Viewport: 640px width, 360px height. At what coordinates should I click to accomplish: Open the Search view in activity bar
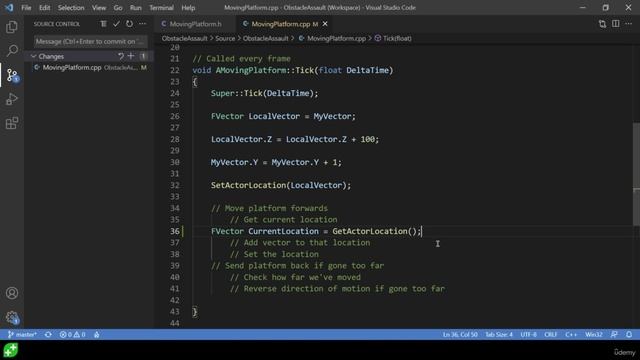click(x=12, y=51)
